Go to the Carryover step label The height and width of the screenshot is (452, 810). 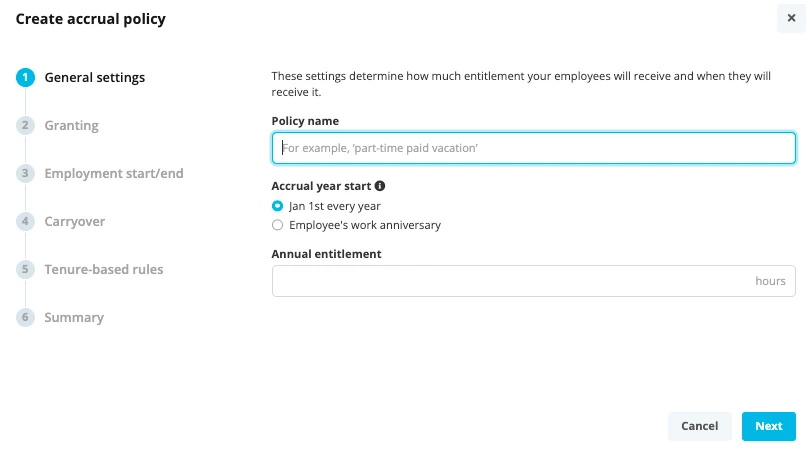point(74,222)
